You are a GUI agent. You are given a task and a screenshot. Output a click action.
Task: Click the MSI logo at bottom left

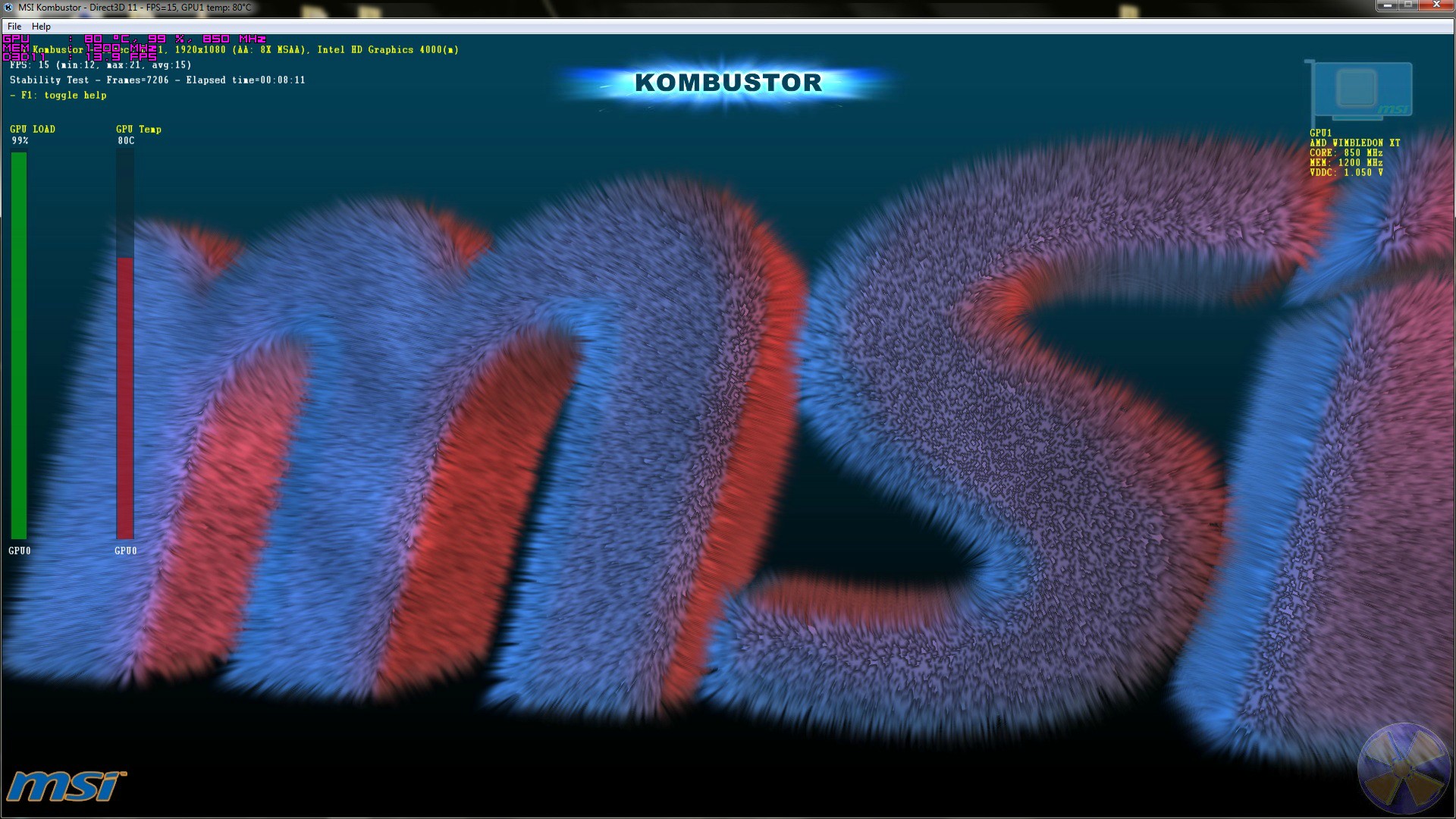[x=66, y=786]
